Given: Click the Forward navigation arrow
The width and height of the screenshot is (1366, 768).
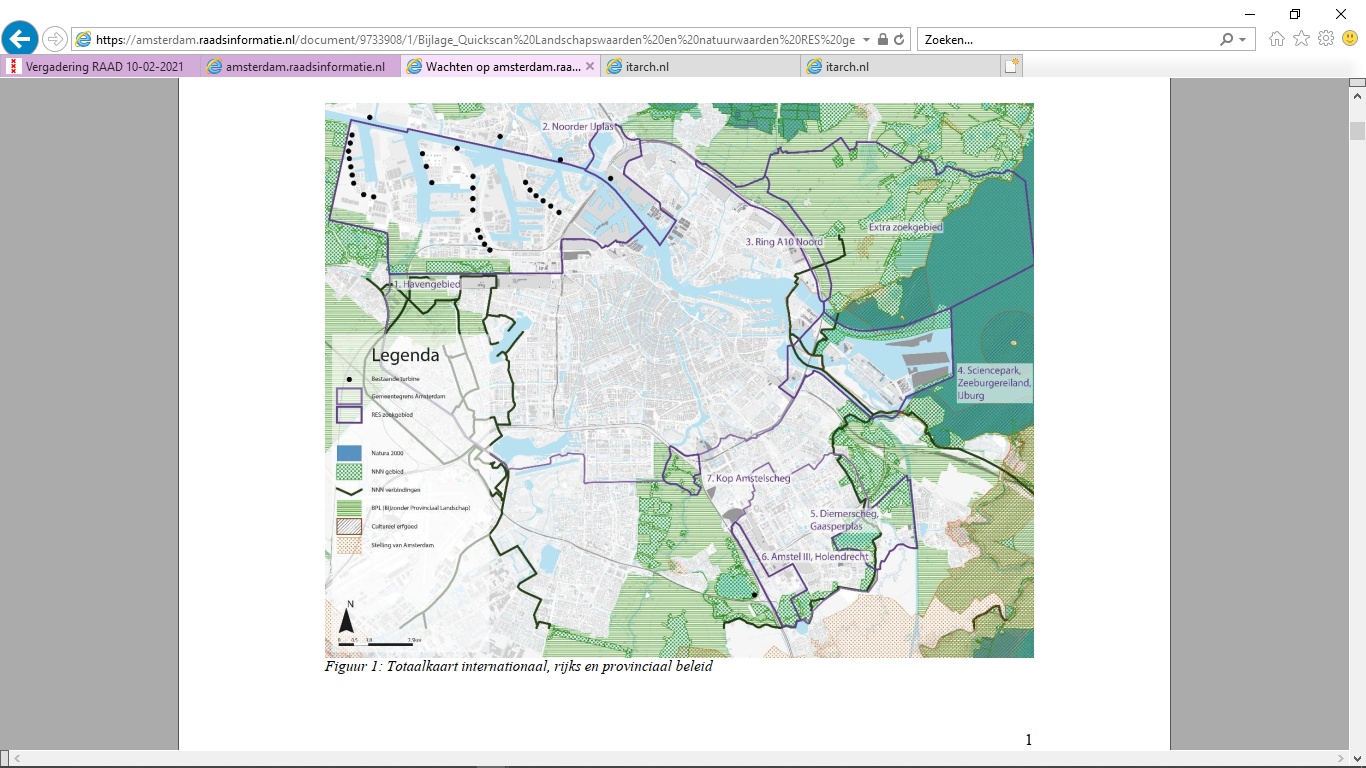Looking at the screenshot, I should click(55, 39).
